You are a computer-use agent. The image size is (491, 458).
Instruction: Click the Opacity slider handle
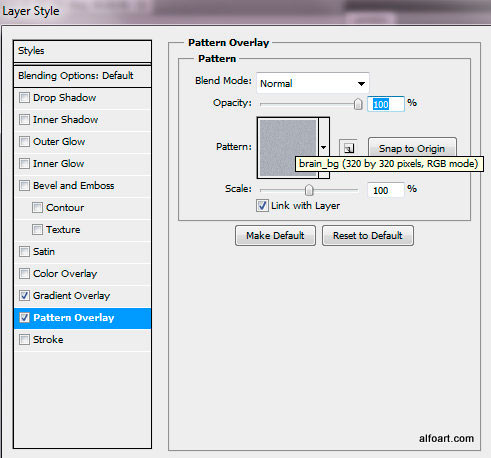[x=358, y=104]
